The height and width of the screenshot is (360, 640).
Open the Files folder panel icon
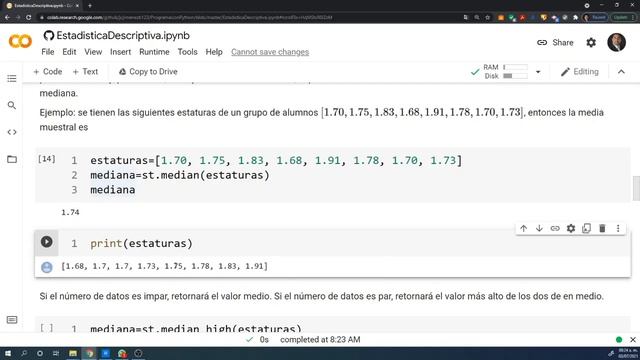tap(12, 159)
